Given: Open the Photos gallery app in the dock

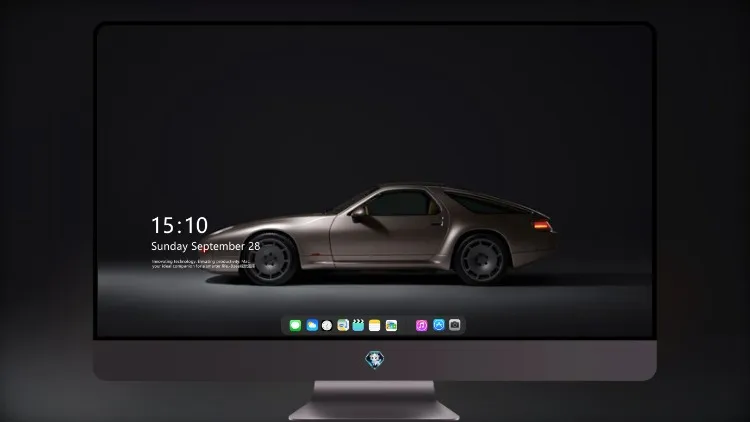Looking at the screenshot, I should [391, 325].
